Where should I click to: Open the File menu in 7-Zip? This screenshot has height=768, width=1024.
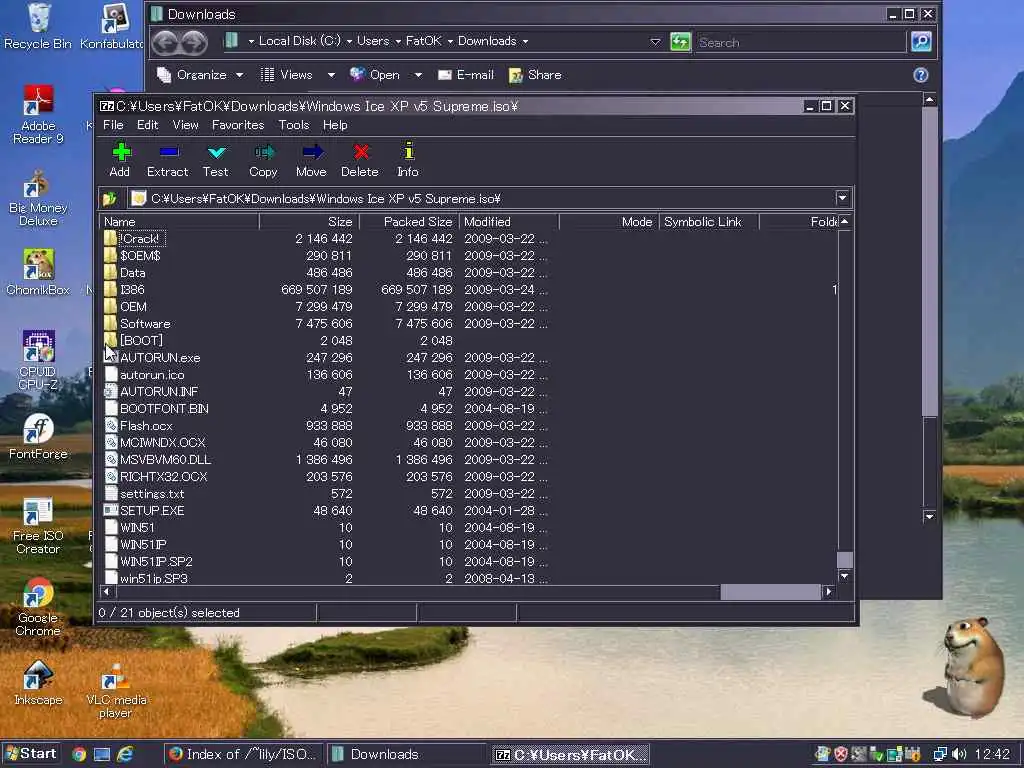[x=113, y=125]
